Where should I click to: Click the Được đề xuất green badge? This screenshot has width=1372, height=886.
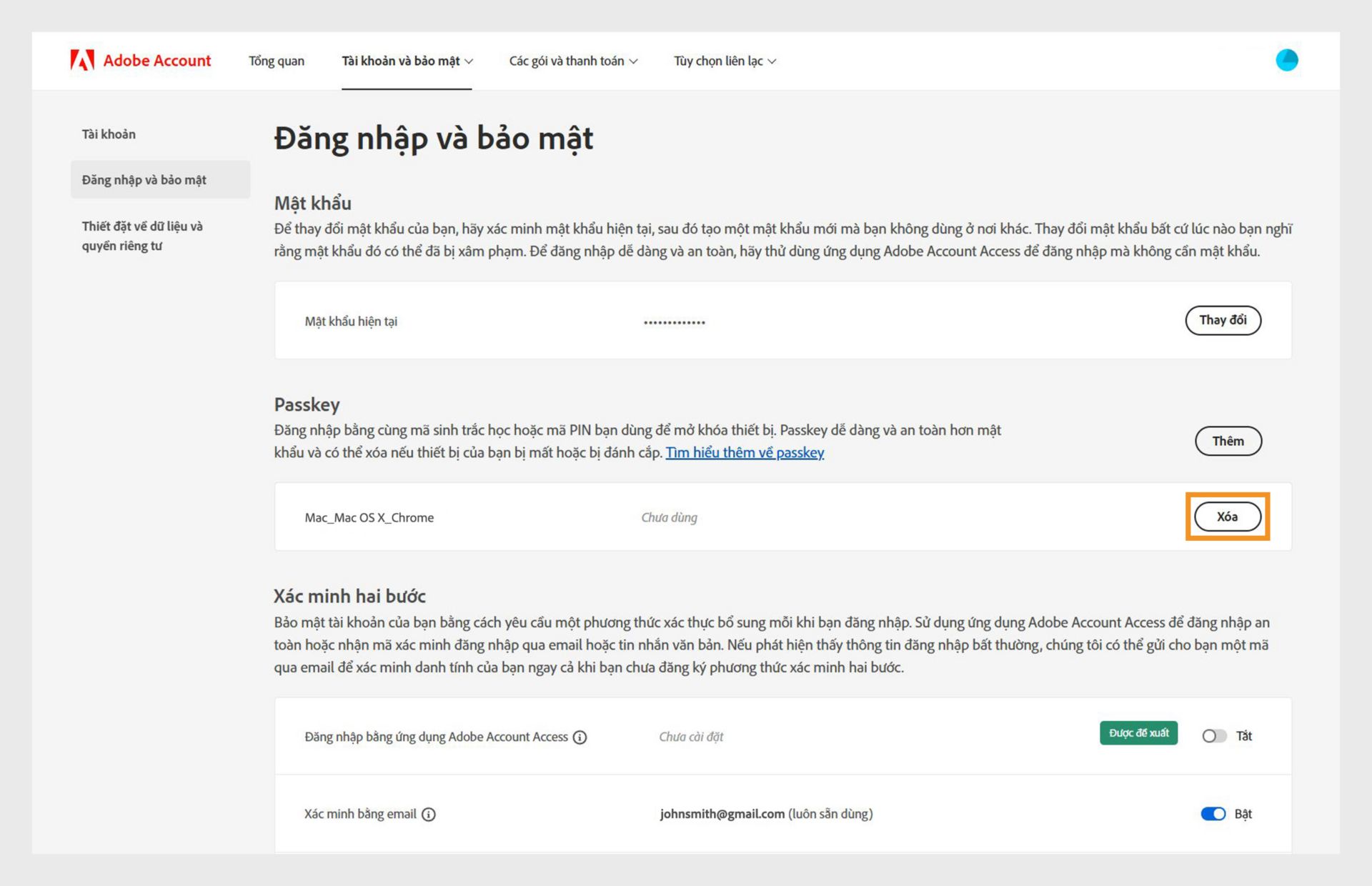click(1138, 733)
